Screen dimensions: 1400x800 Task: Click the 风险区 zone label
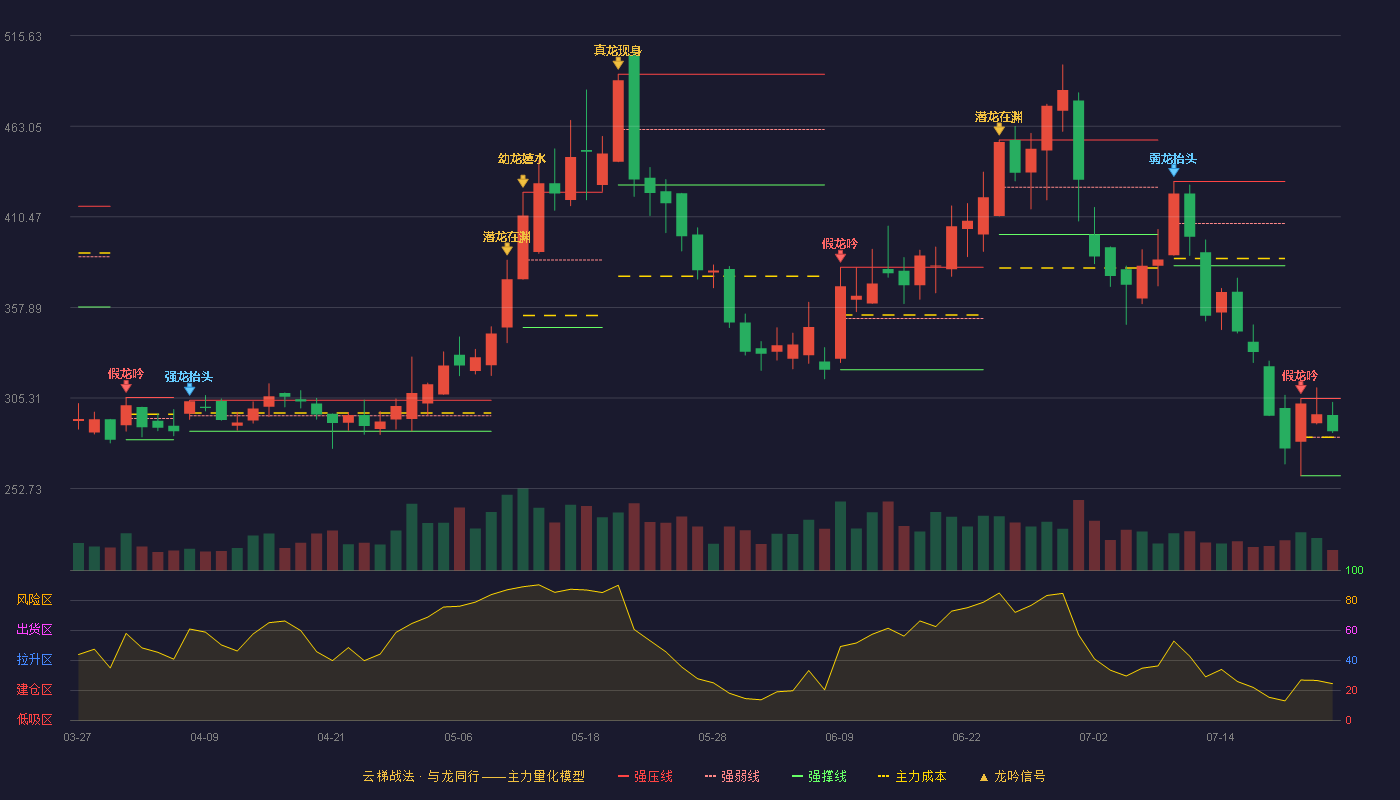pyautogui.click(x=34, y=600)
